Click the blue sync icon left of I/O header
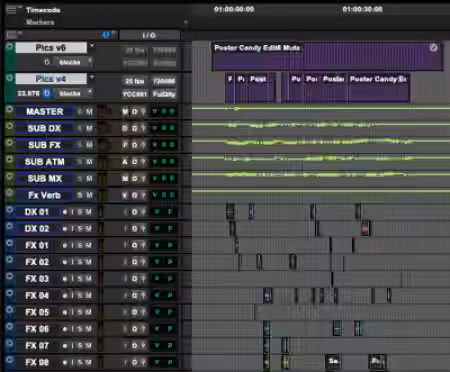 (106, 35)
